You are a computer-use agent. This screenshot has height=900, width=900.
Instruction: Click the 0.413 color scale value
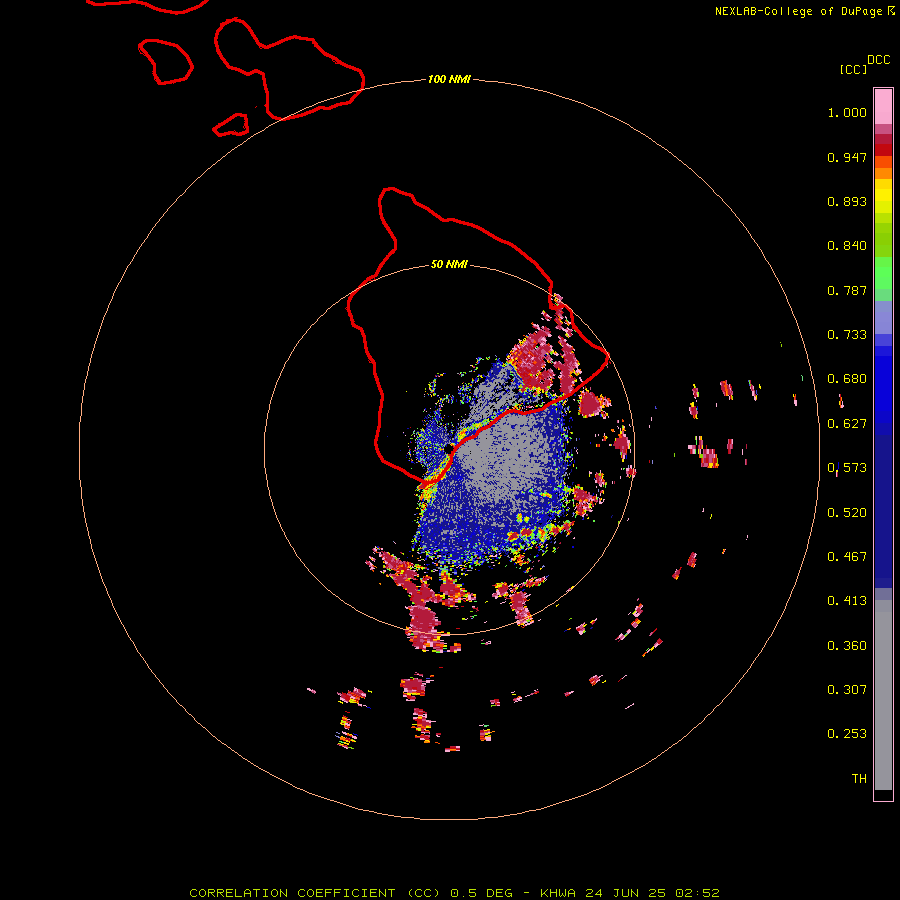[x=847, y=601]
